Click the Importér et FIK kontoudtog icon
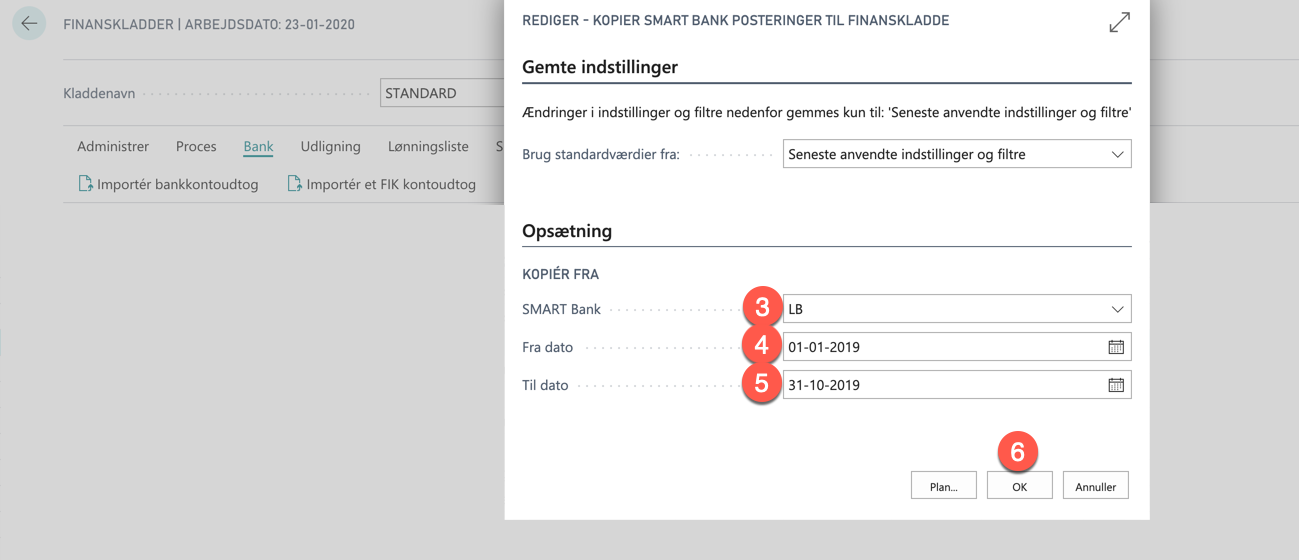1299x560 pixels. coord(294,184)
